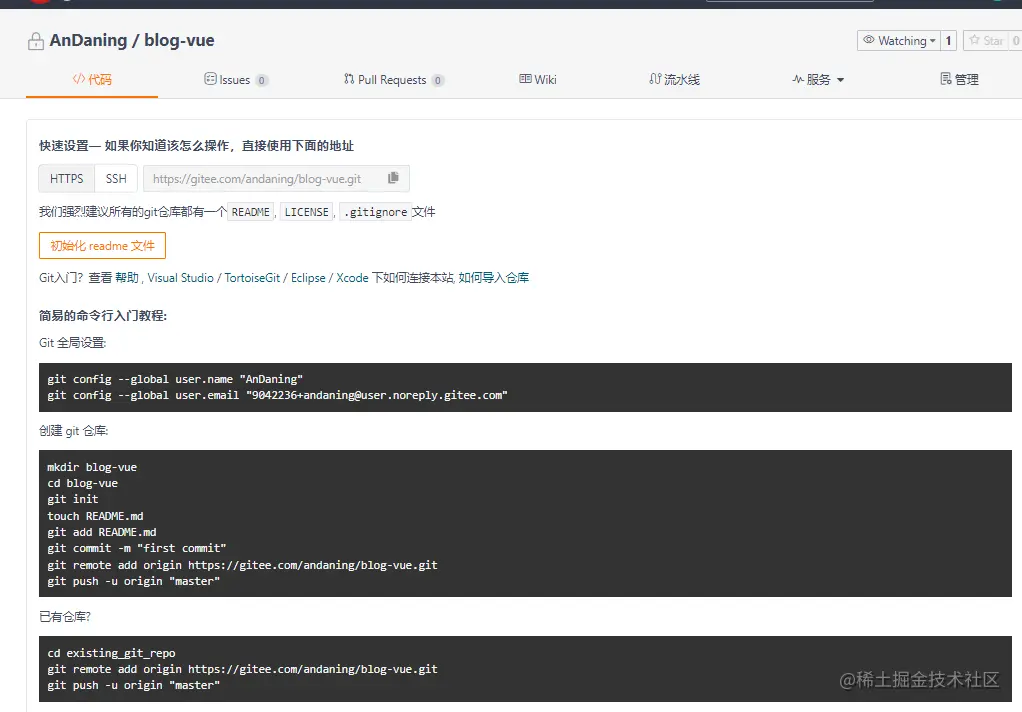The width and height of the screenshot is (1022, 712).
Task: Click the 初始化 readme 文件 button
Action: click(102, 246)
